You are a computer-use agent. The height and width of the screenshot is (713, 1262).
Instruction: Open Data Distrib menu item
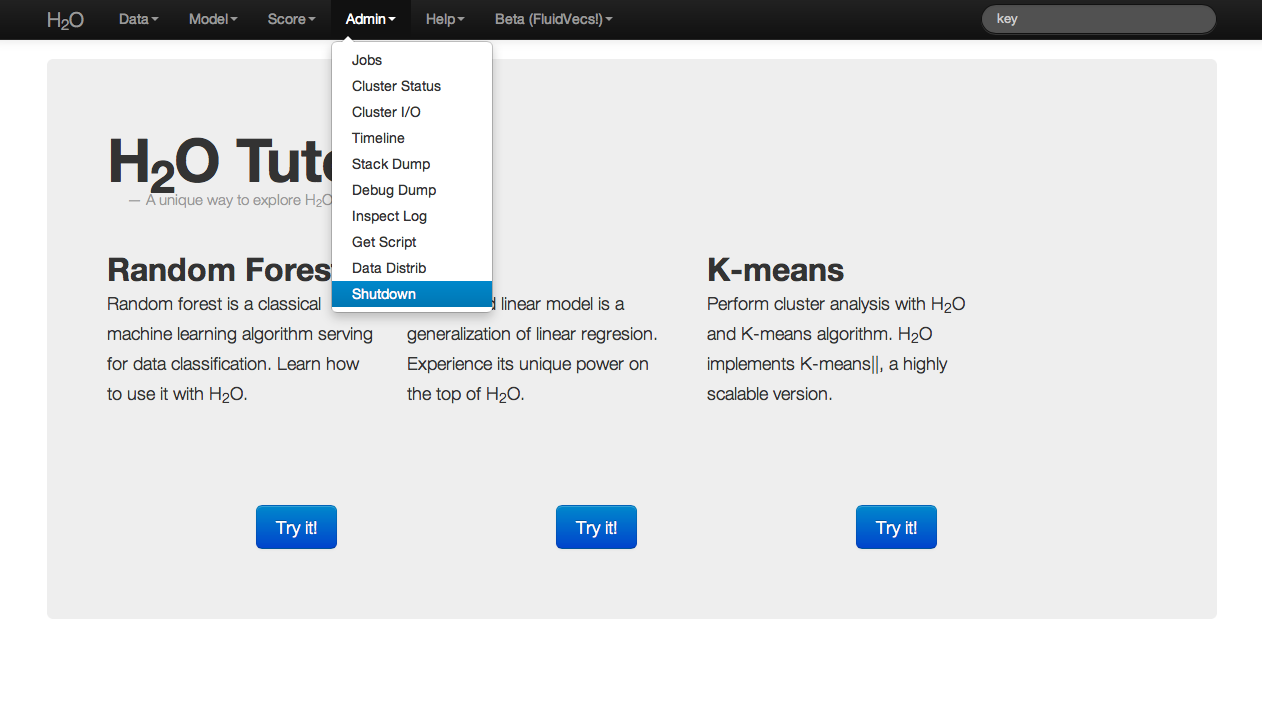pos(412,268)
